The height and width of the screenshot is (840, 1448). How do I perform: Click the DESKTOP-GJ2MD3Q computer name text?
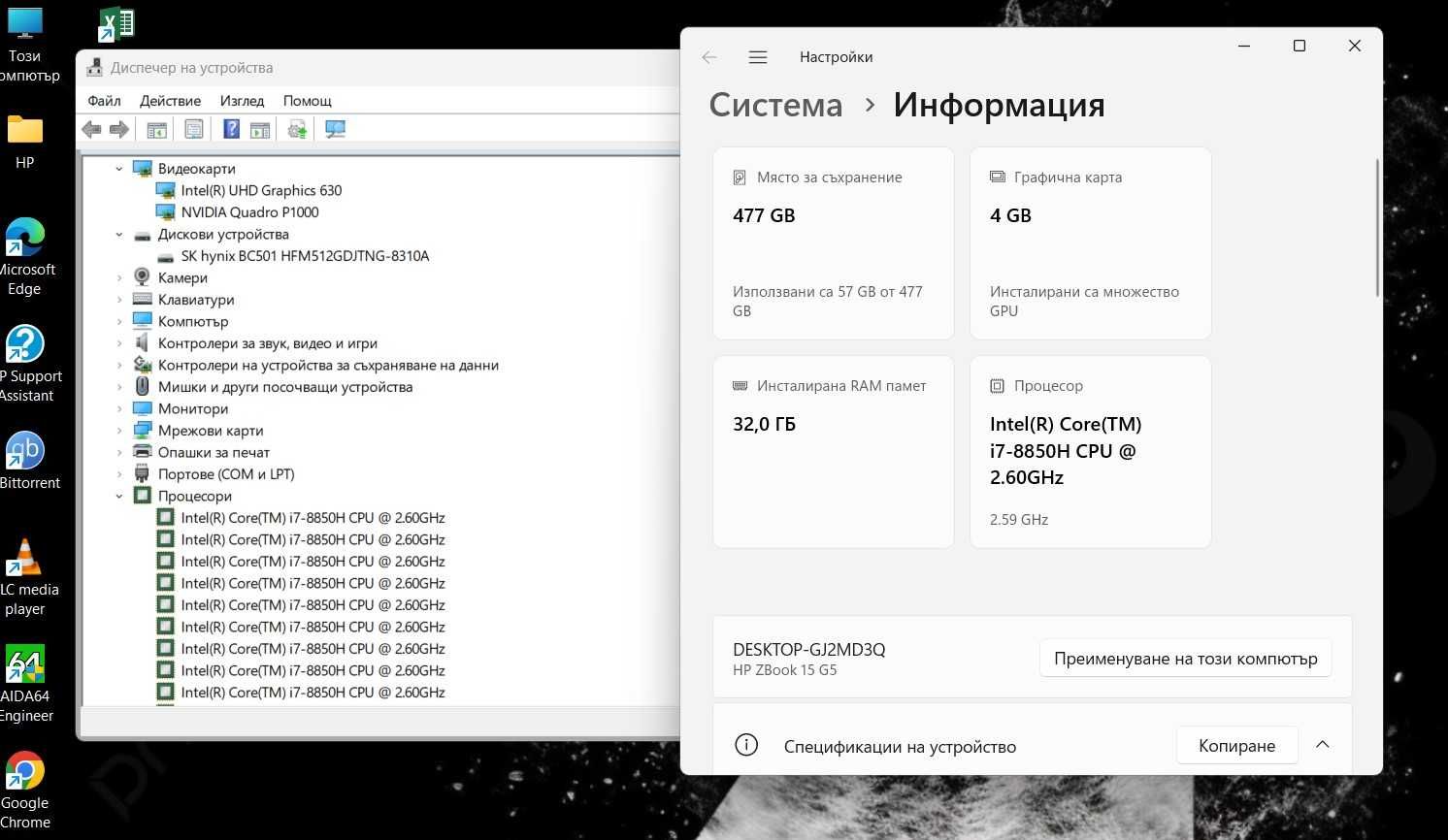[808, 650]
